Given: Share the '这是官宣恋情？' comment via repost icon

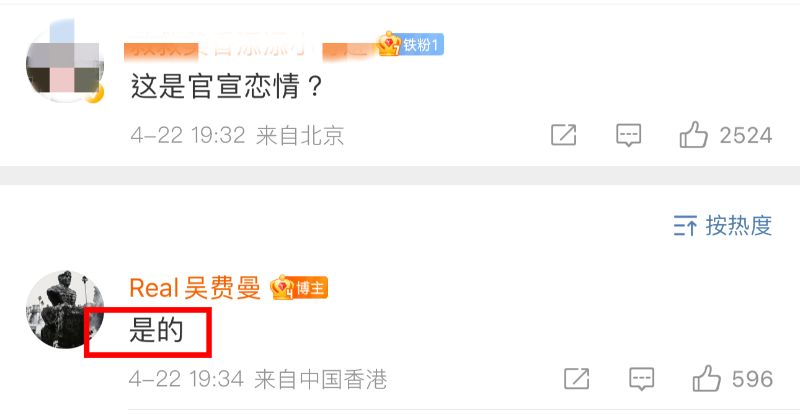Looking at the screenshot, I should [x=564, y=135].
